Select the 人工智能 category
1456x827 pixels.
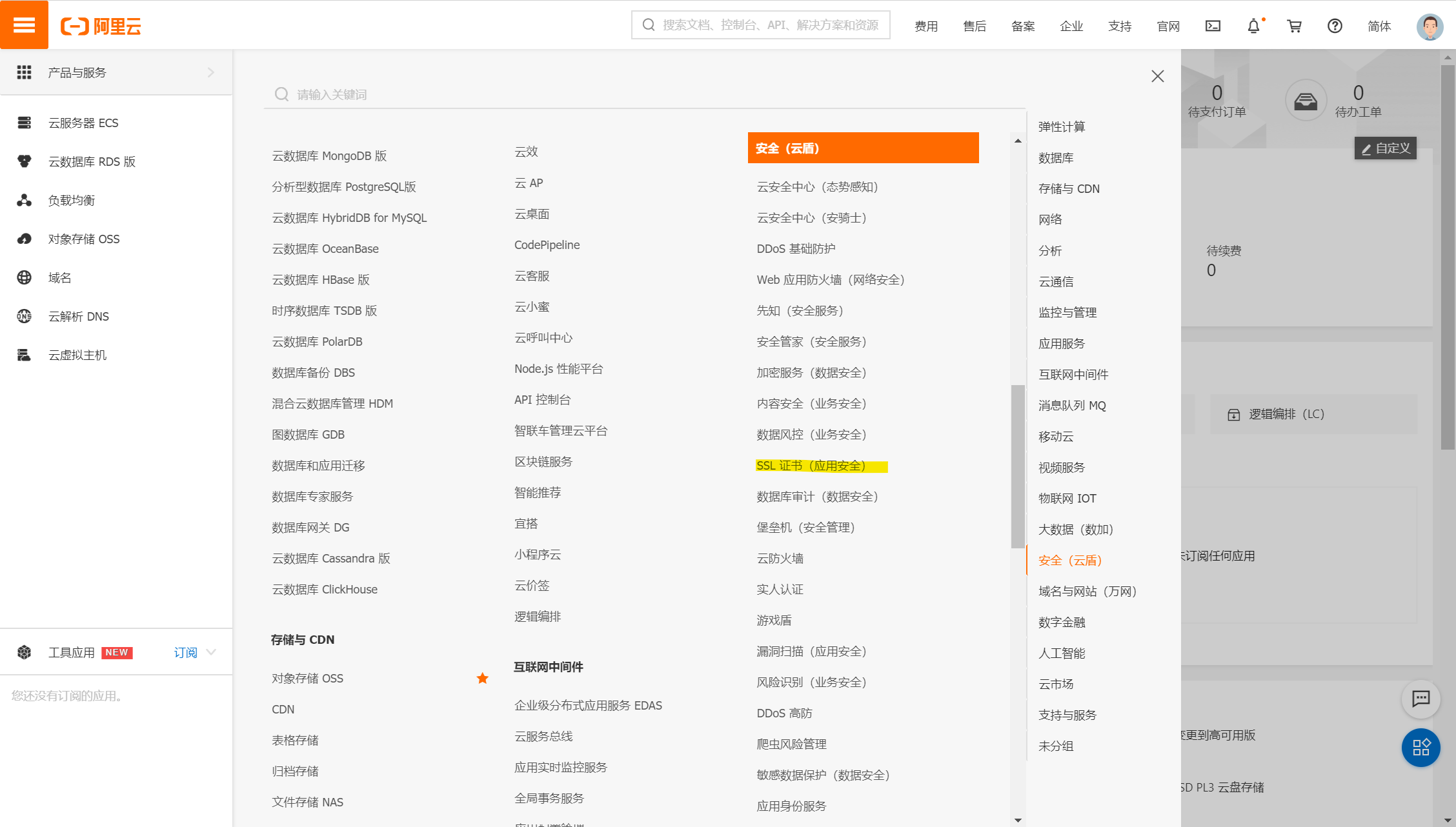click(1062, 653)
